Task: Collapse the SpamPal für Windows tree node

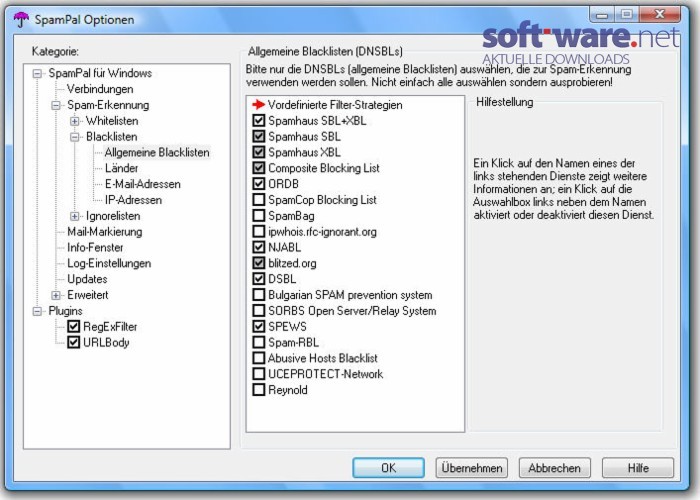Action: (x=38, y=74)
